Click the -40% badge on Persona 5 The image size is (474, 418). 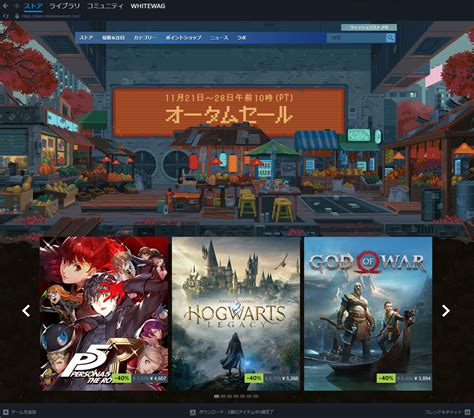[122, 378]
